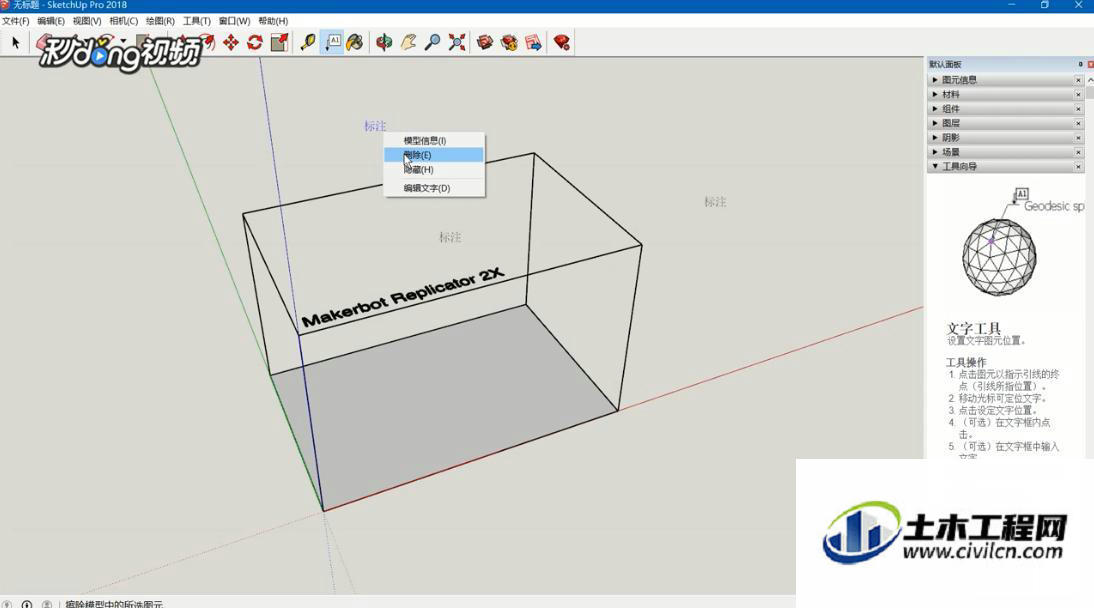Collapse the 工具向导 panel
The image size is (1094, 608).
(x=935, y=166)
